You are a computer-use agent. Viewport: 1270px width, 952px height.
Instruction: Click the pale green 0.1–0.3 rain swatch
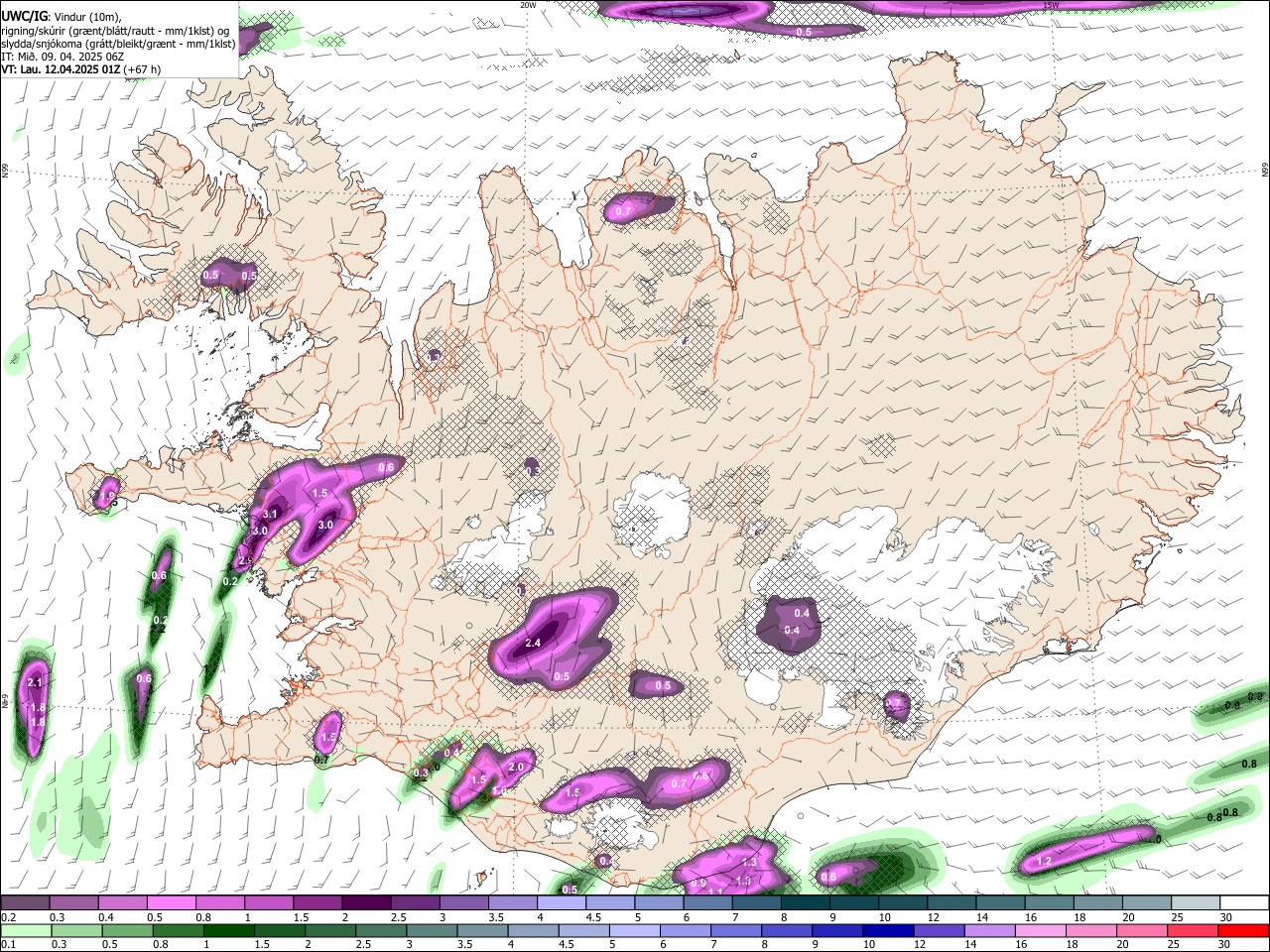tap(25, 930)
